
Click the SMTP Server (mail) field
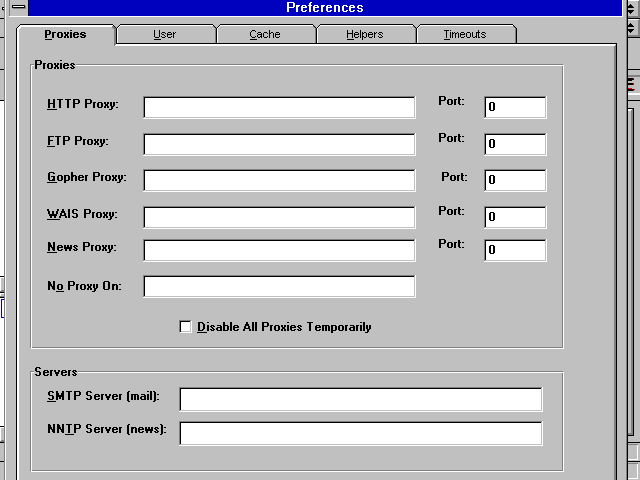tap(360, 400)
